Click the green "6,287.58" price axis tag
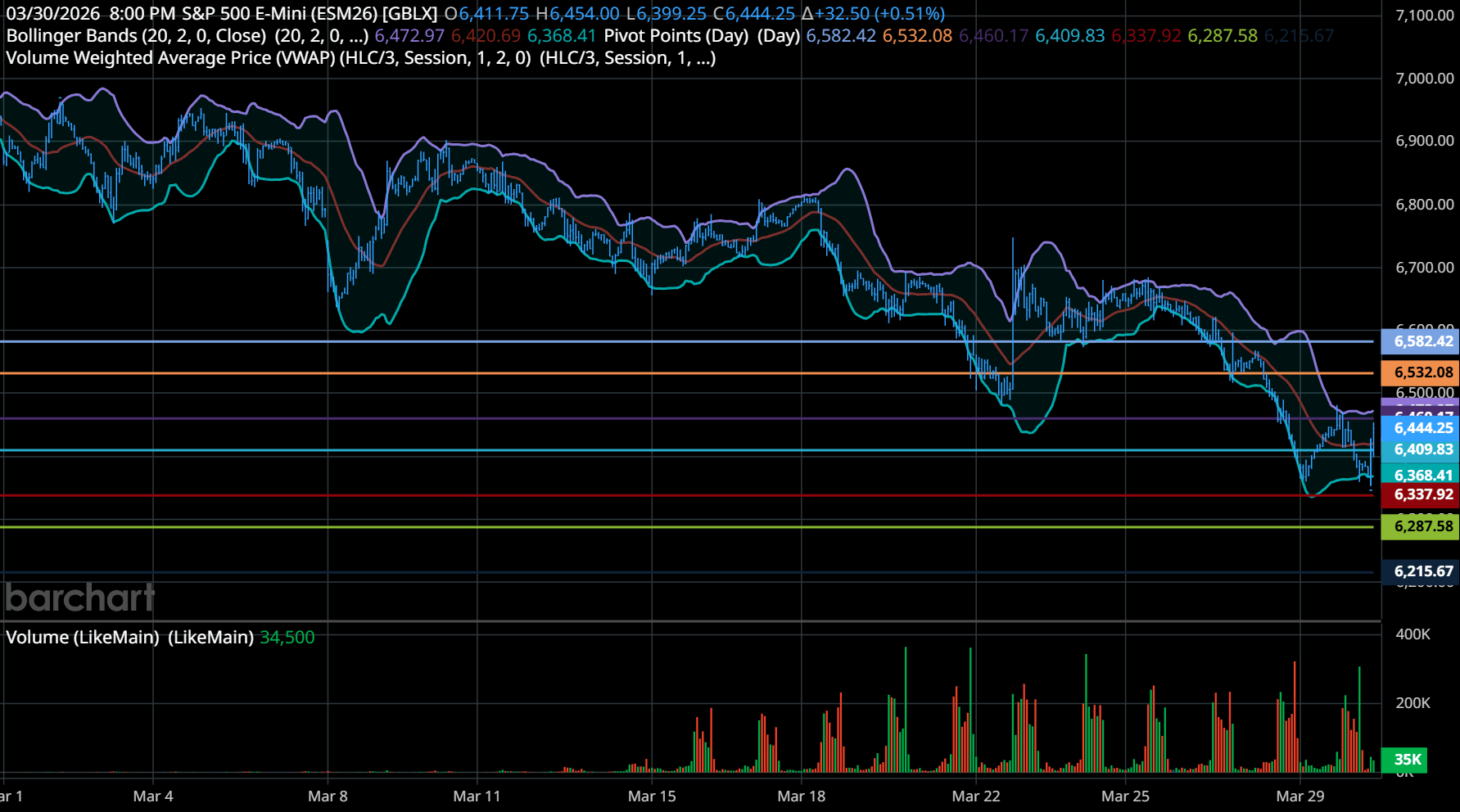 [1420, 526]
